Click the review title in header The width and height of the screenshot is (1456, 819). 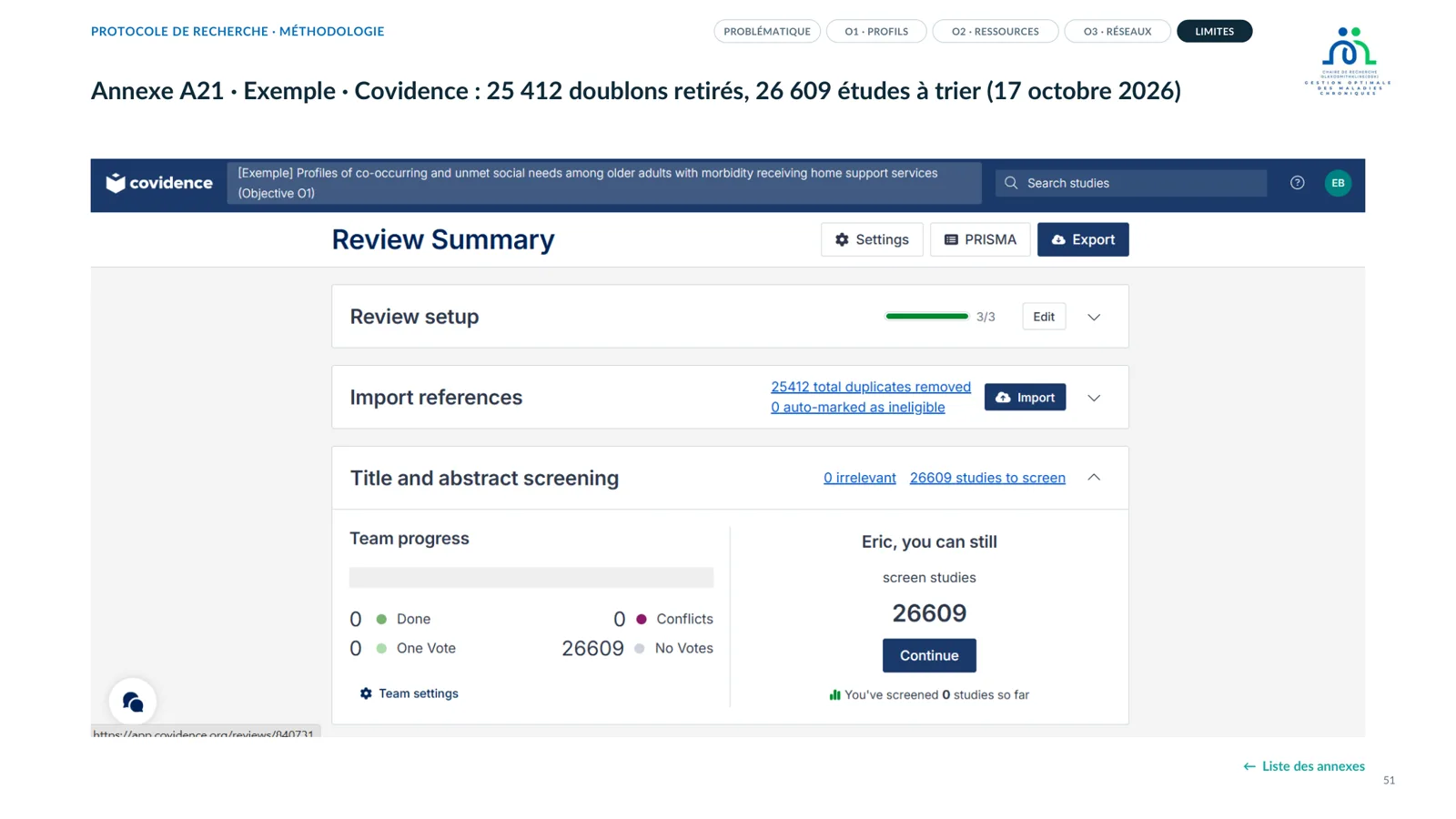coord(604,183)
